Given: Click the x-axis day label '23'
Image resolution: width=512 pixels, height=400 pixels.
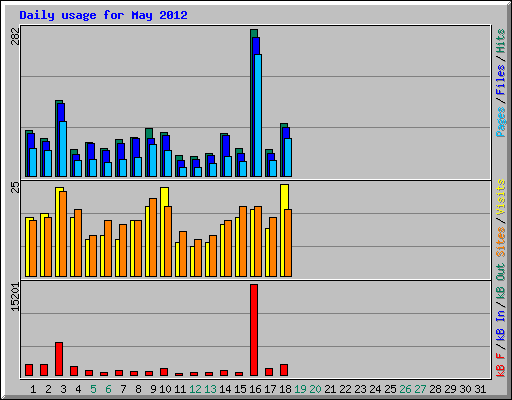Looking at the screenshot, I should [x=360, y=389].
